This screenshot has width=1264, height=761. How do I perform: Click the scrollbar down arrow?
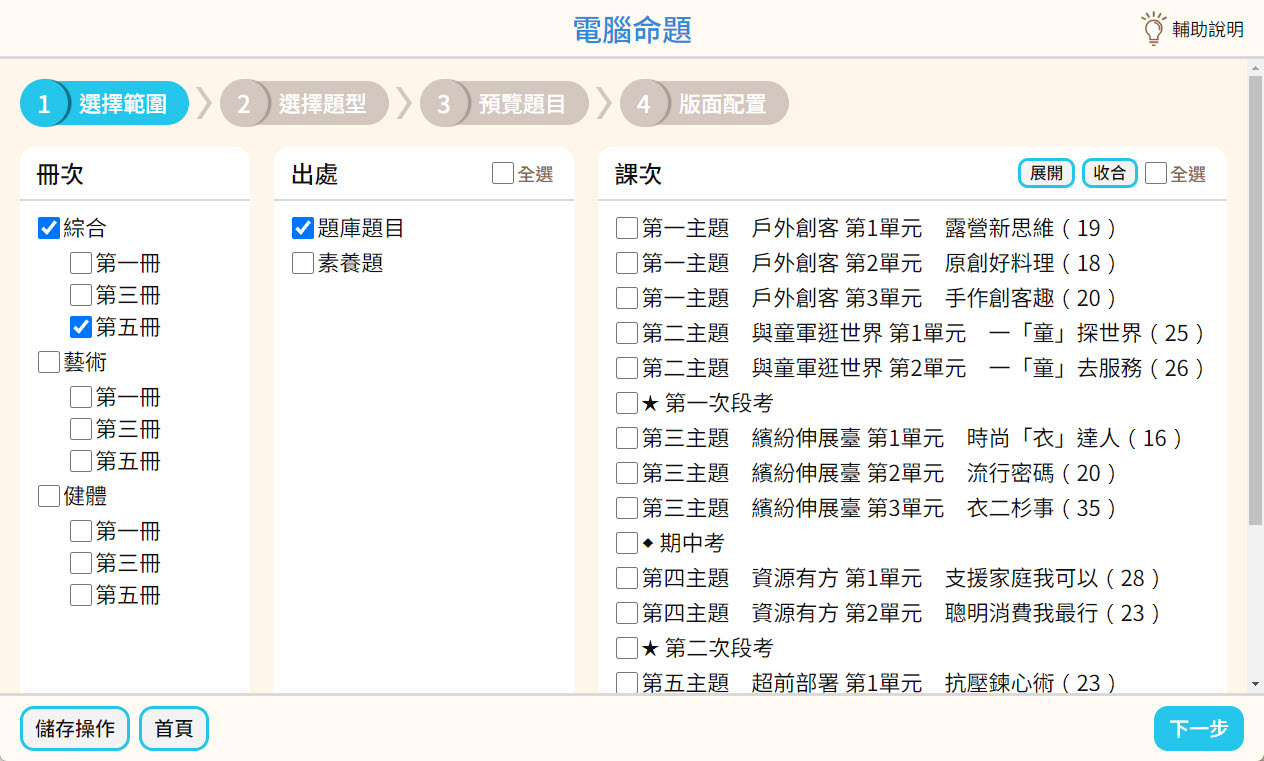click(1256, 684)
